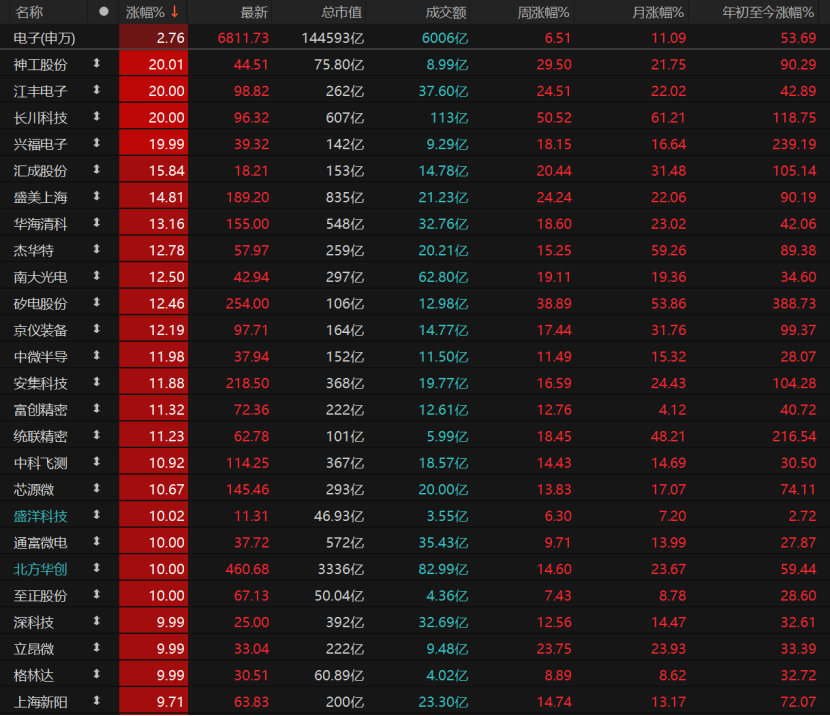Select stock 通富微电
Image resolution: width=830 pixels, height=716 pixels.
coord(40,542)
